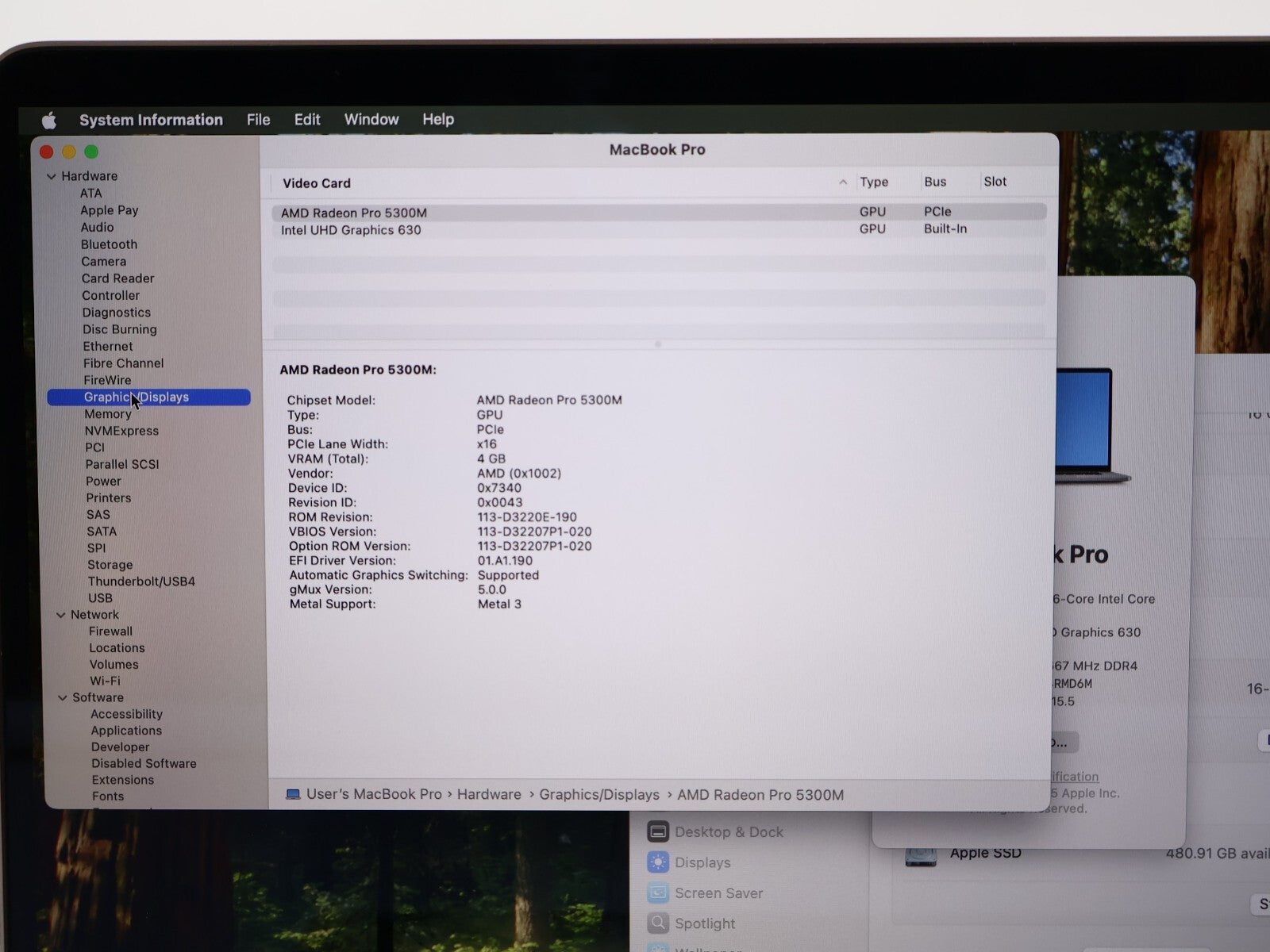Select SATA in the sidebar
Viewport: 1270px width, 952px height.
102,532
